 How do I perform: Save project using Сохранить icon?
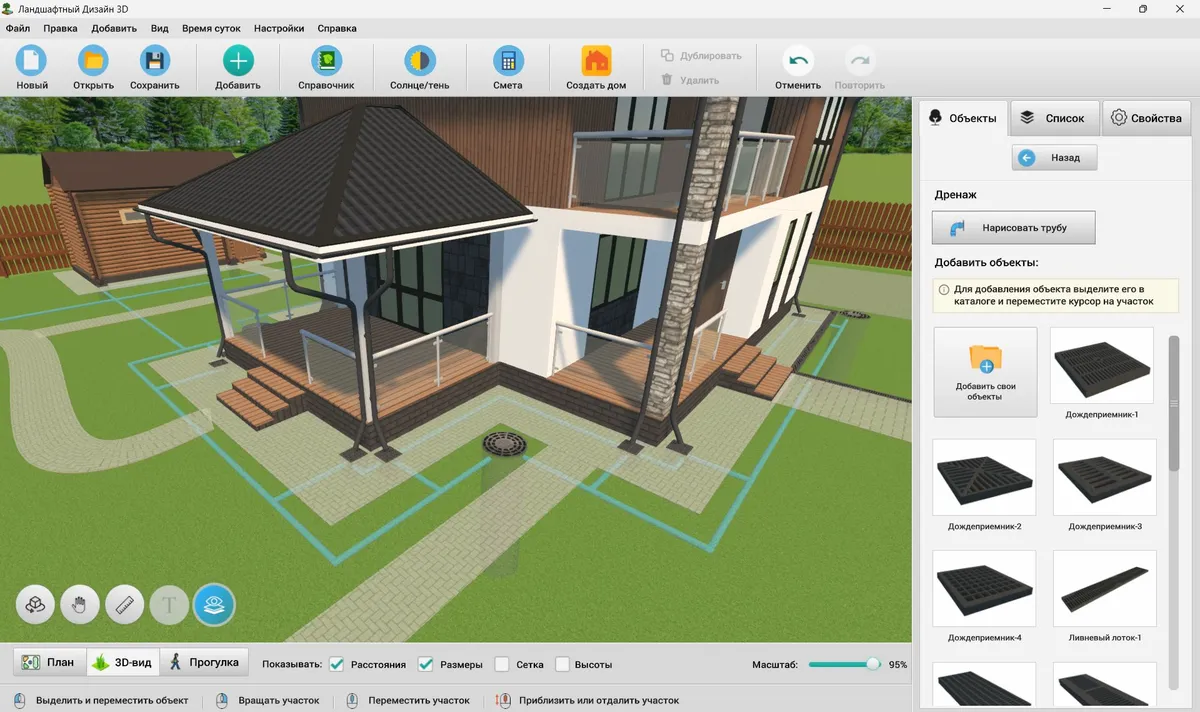click(x=154, y=61)
